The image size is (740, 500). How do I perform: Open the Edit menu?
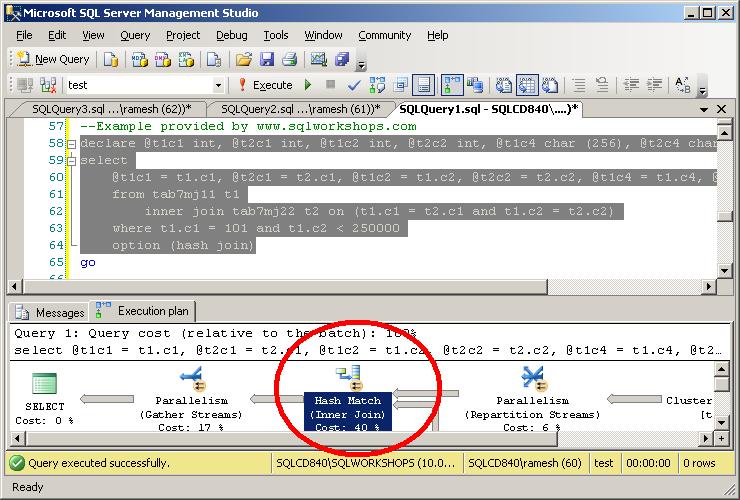click(57, 35)
